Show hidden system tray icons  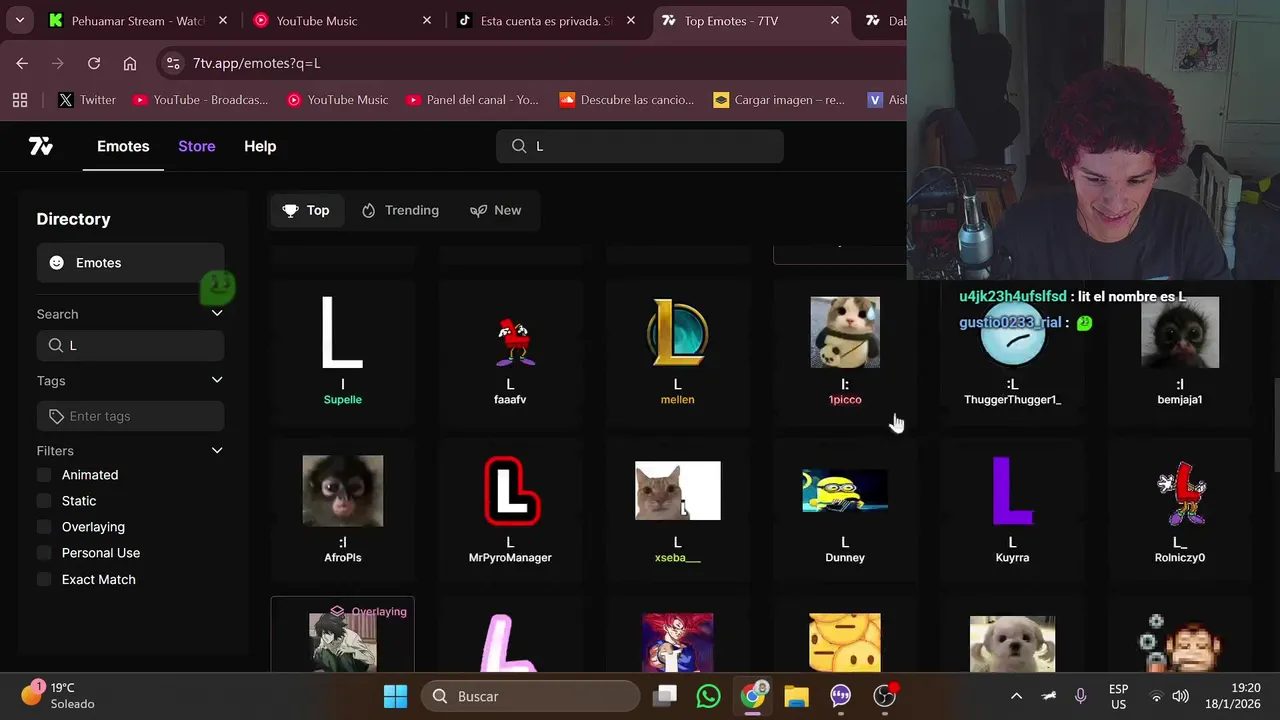[x=1016, y=696]
